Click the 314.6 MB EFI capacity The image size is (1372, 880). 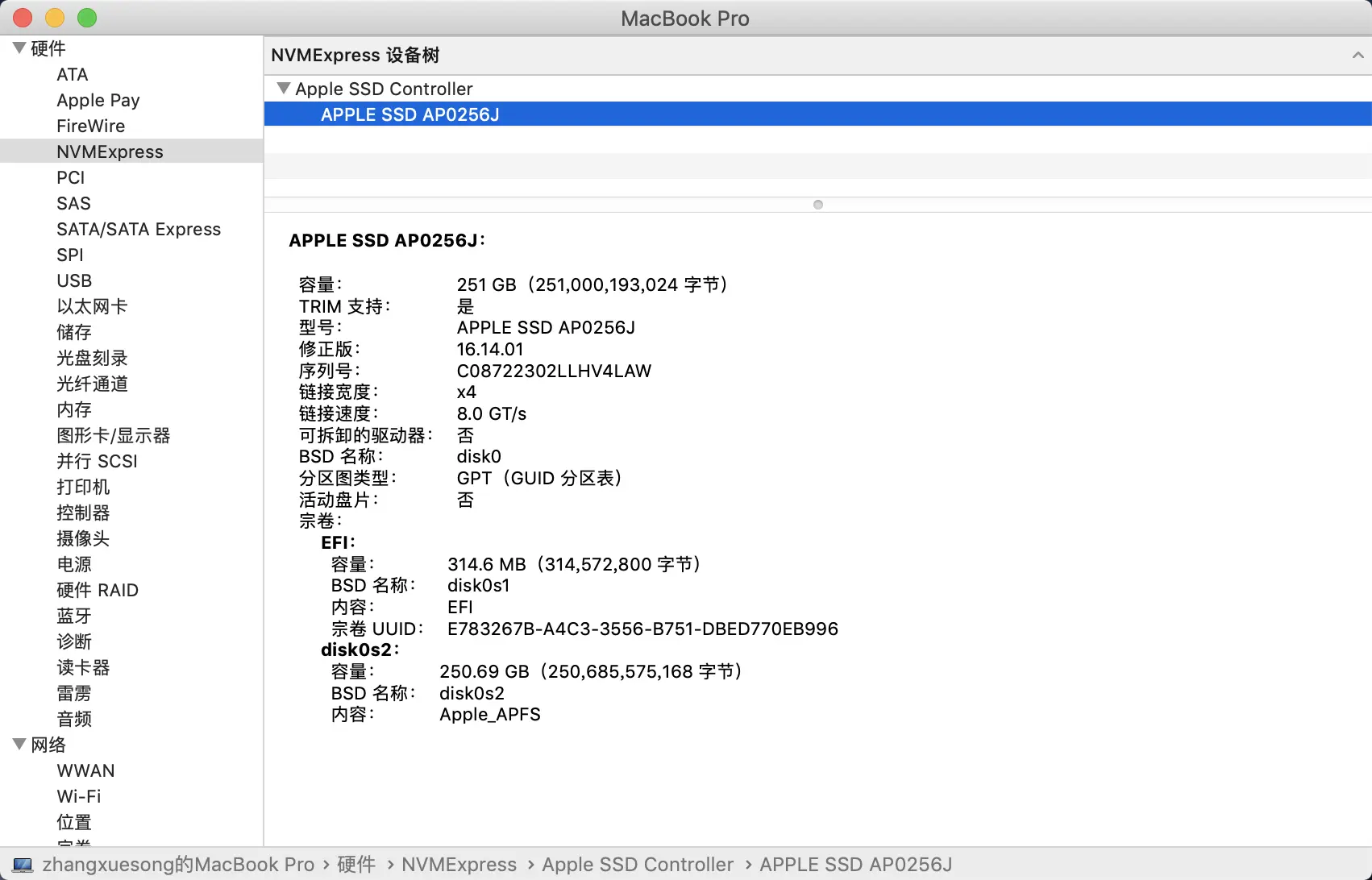coord(575,564)
